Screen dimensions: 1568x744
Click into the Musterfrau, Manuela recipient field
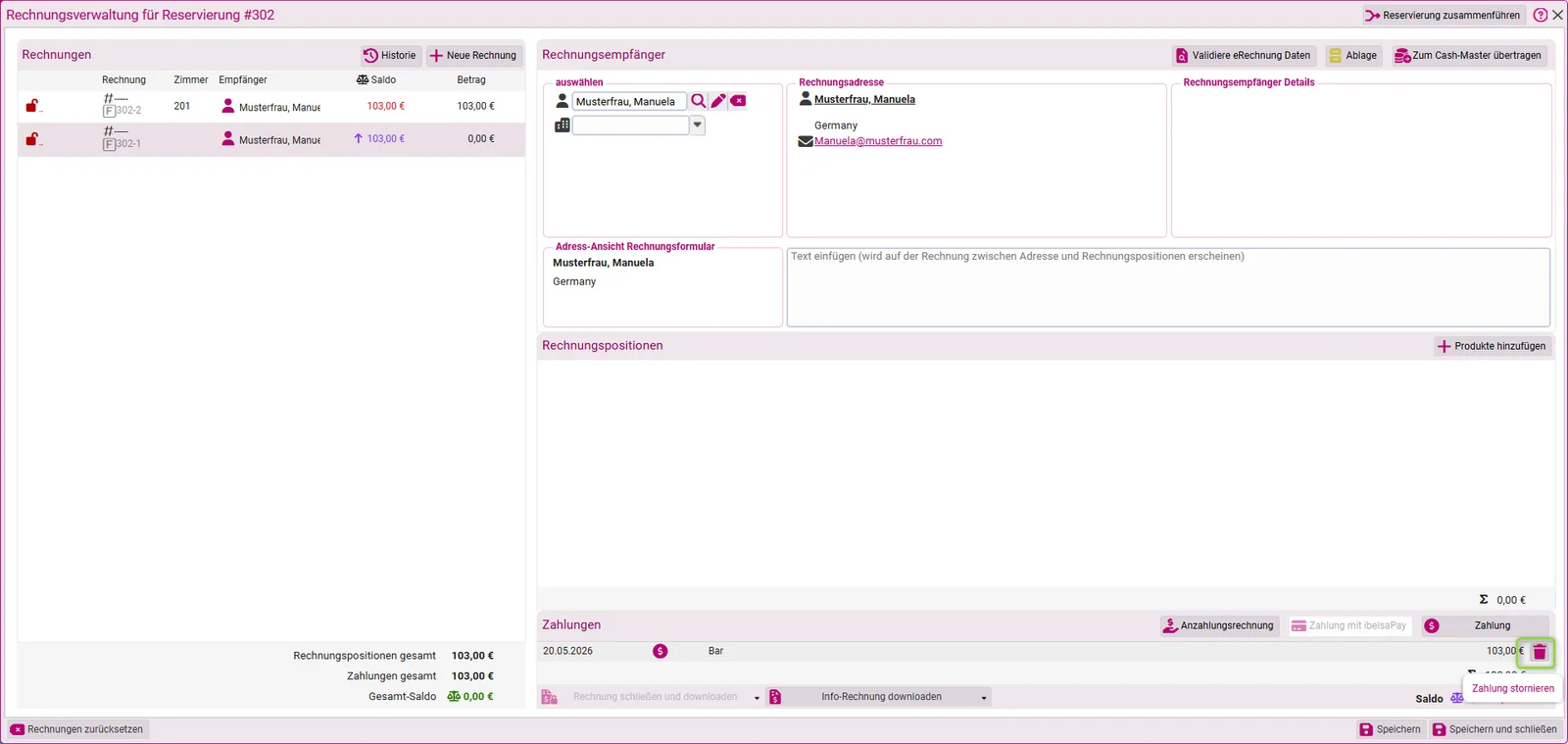629,101
